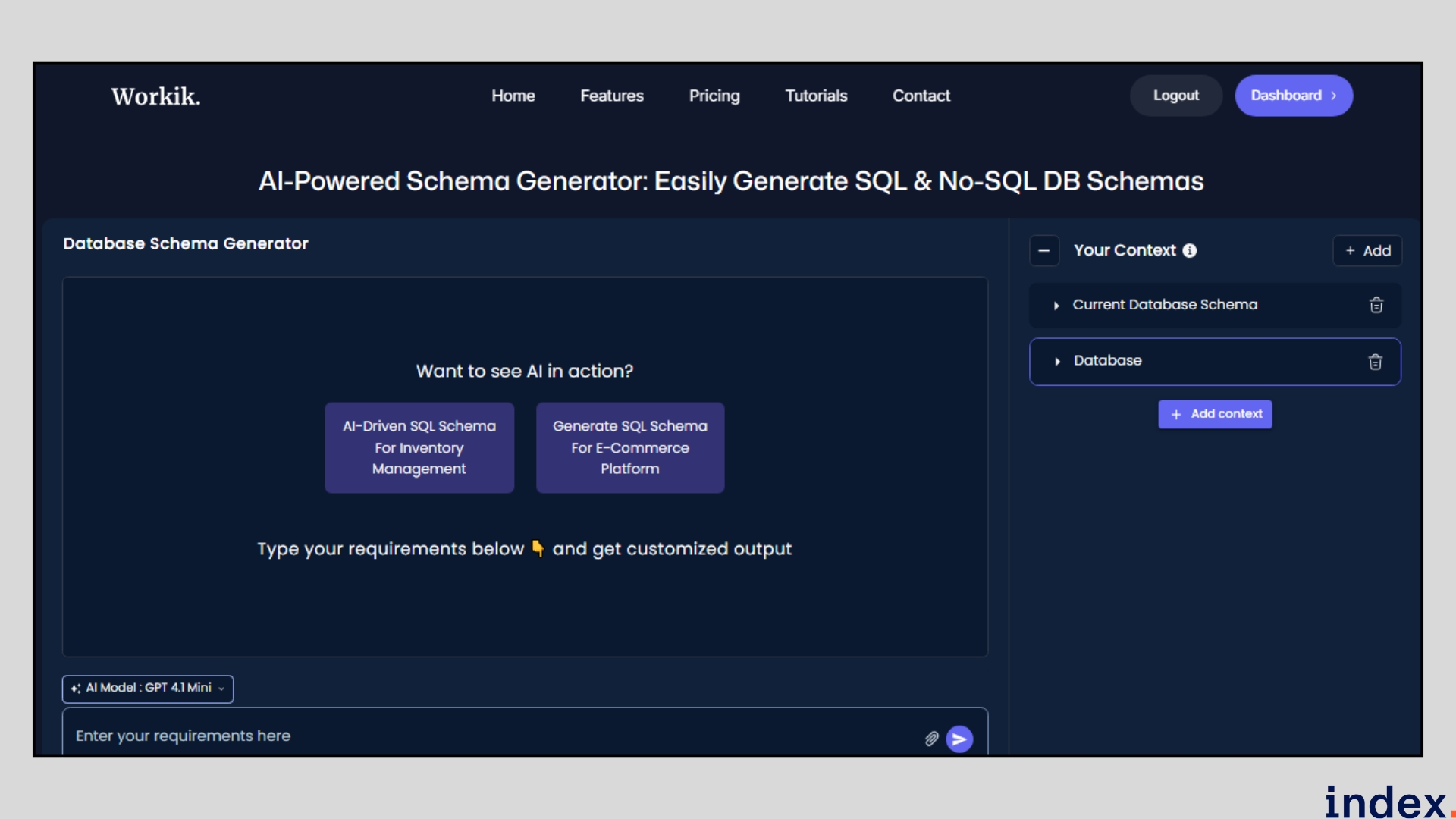Open the Tutorials nav link
The width and height of the screenshot is (1456, 819).
pos(816,96)
